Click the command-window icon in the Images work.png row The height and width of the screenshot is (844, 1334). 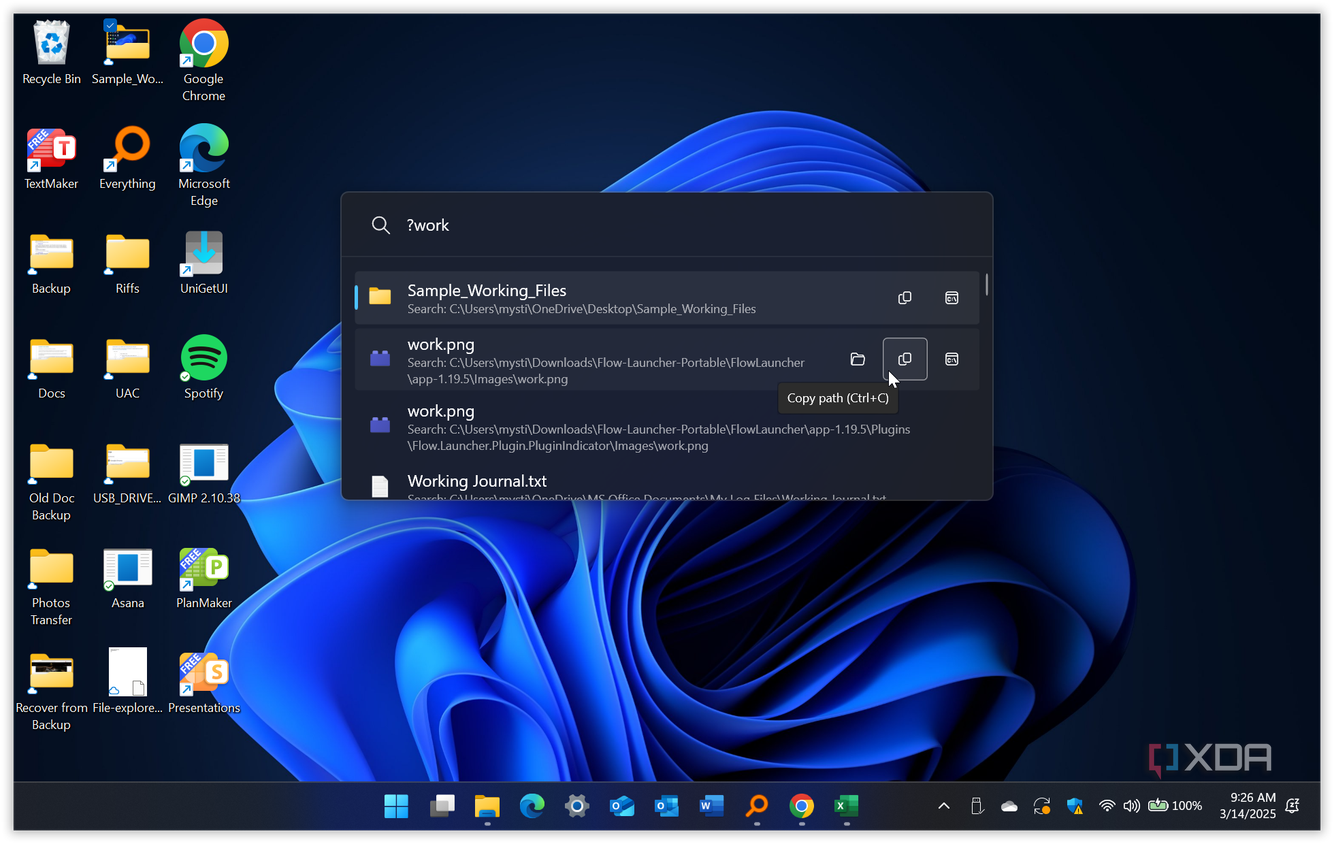(x=952, y=359)
